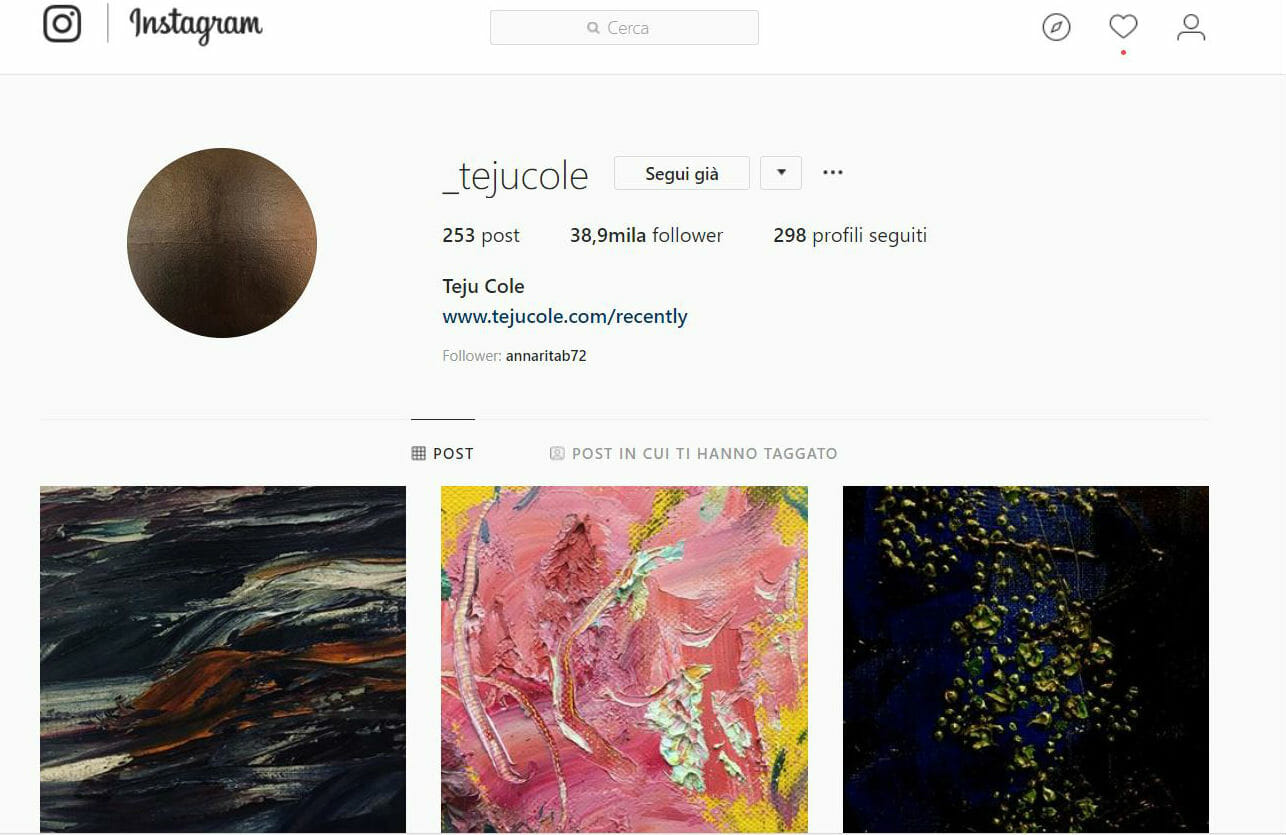Screen dimensions: 1286x835
Task: Go to your profile via person icon
Action: [1191, 27]
